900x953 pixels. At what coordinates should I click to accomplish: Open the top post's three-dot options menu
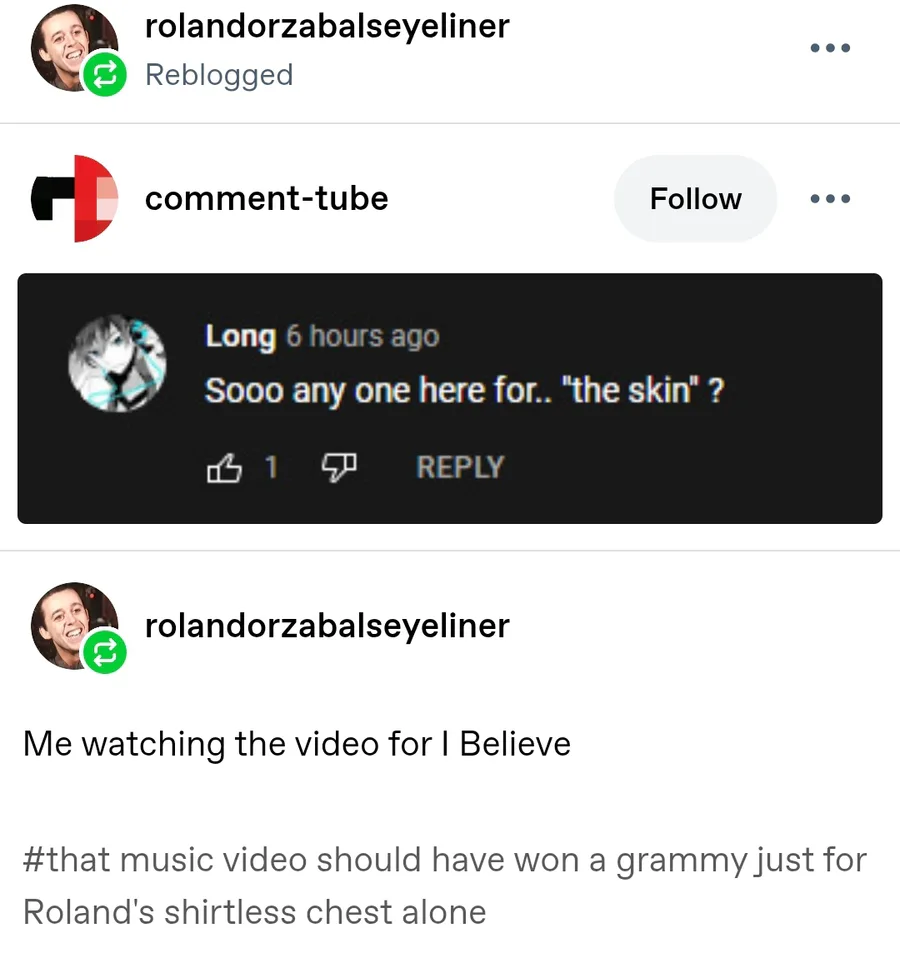coord(830,48)
